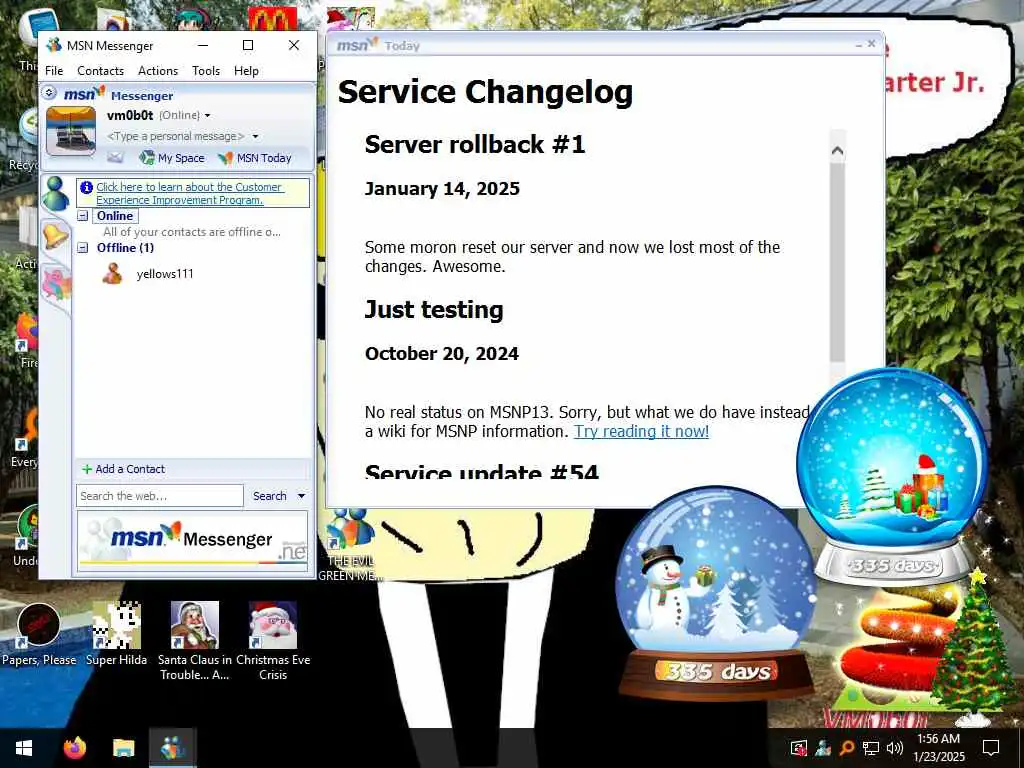Viewport: 1024px width, 768px height.
Task: Click the gifts snow globe countdown widget
Action: click(892, 475)
